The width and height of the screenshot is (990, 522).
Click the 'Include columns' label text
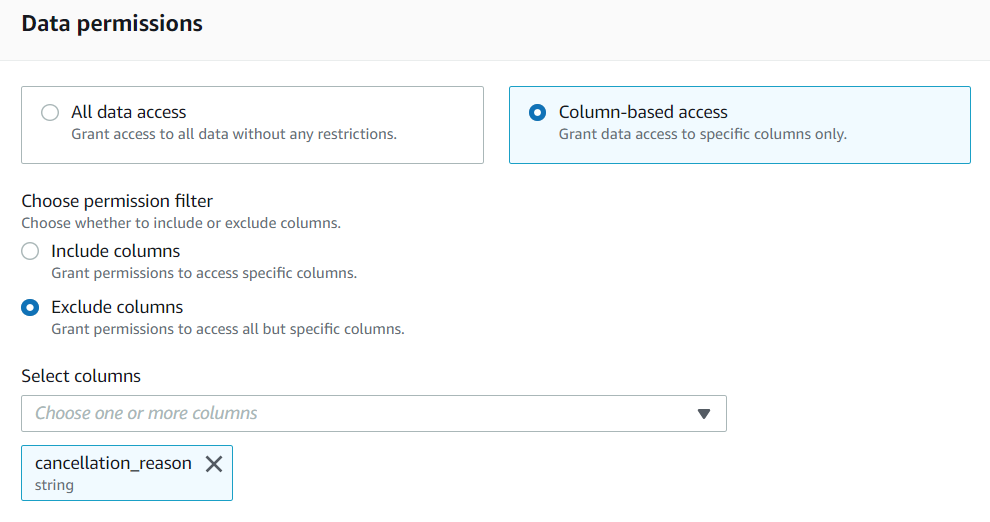click(116, 251)
